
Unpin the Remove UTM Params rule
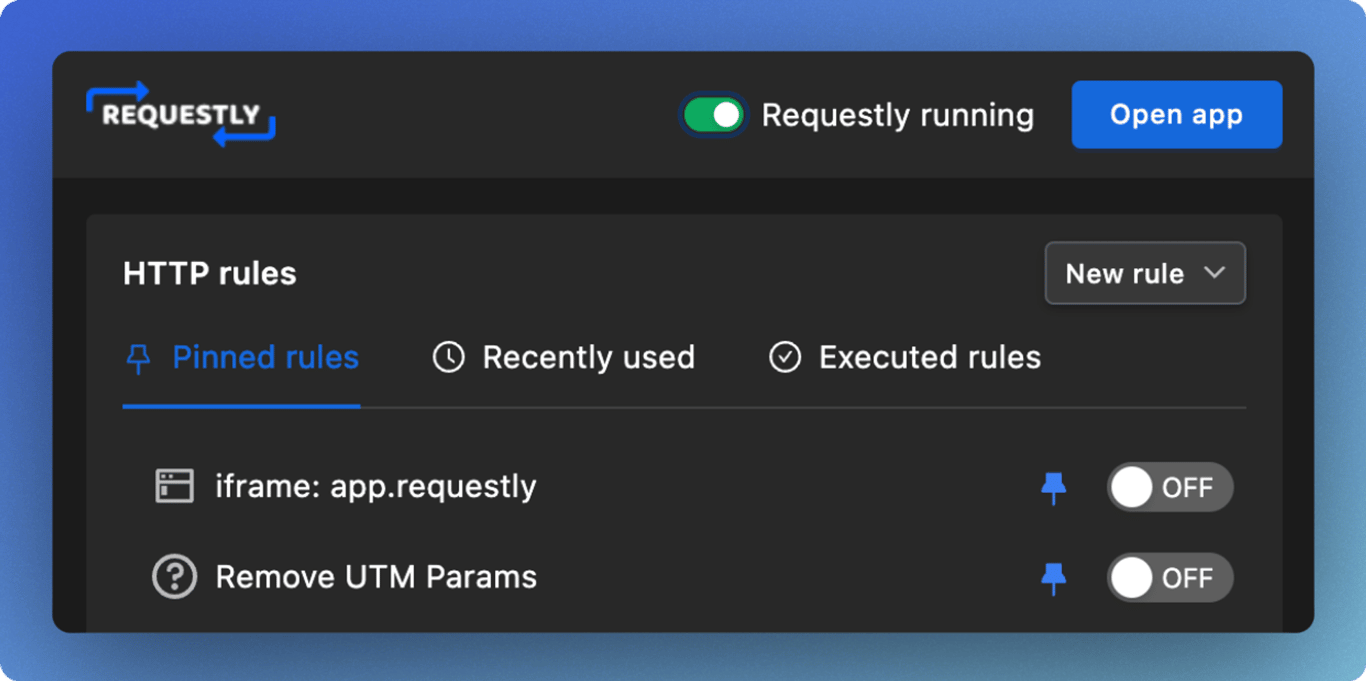click(1053, 578)
